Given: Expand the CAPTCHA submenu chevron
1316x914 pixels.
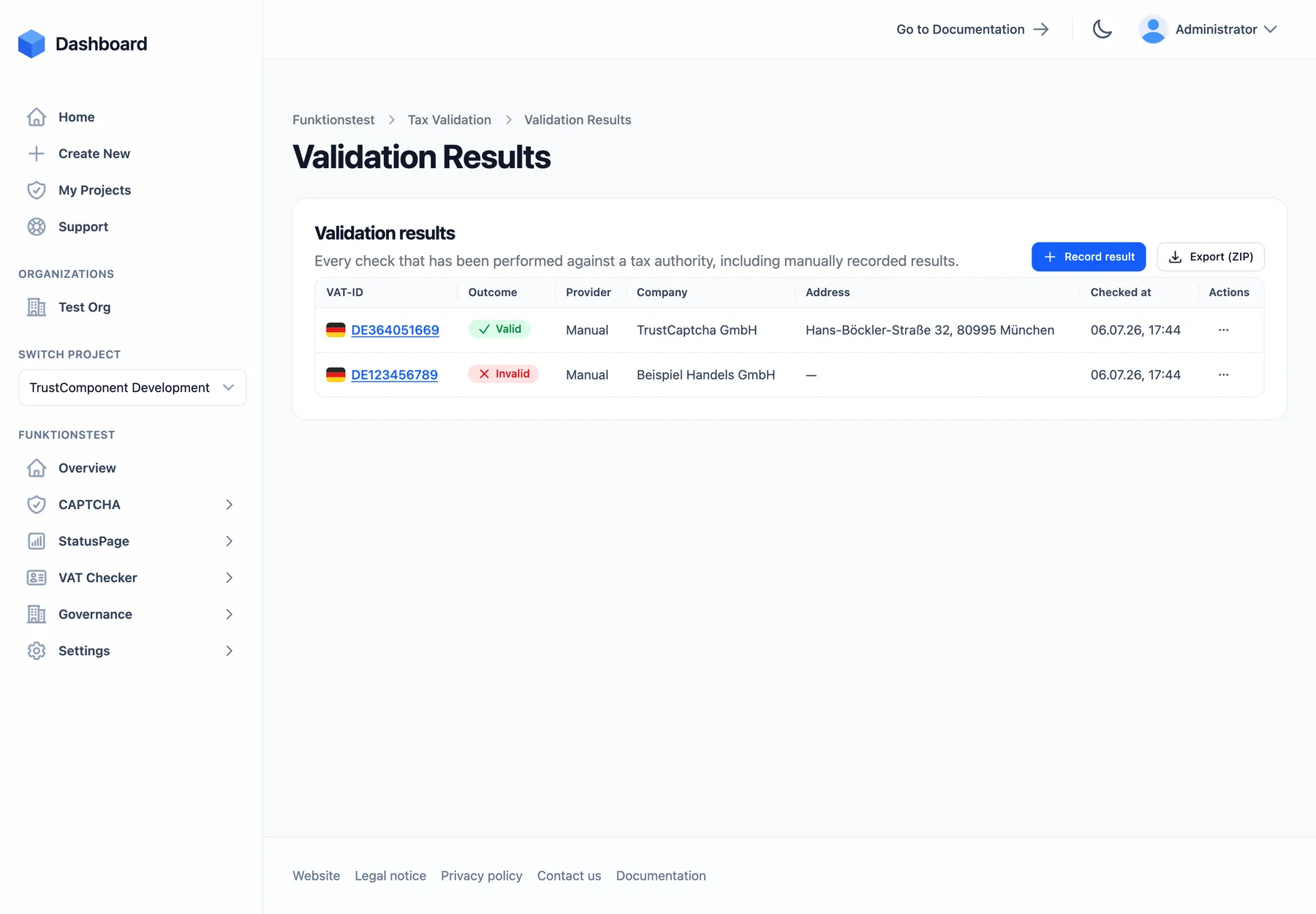Looking at the screenshot, I should [x=230, y=505].
